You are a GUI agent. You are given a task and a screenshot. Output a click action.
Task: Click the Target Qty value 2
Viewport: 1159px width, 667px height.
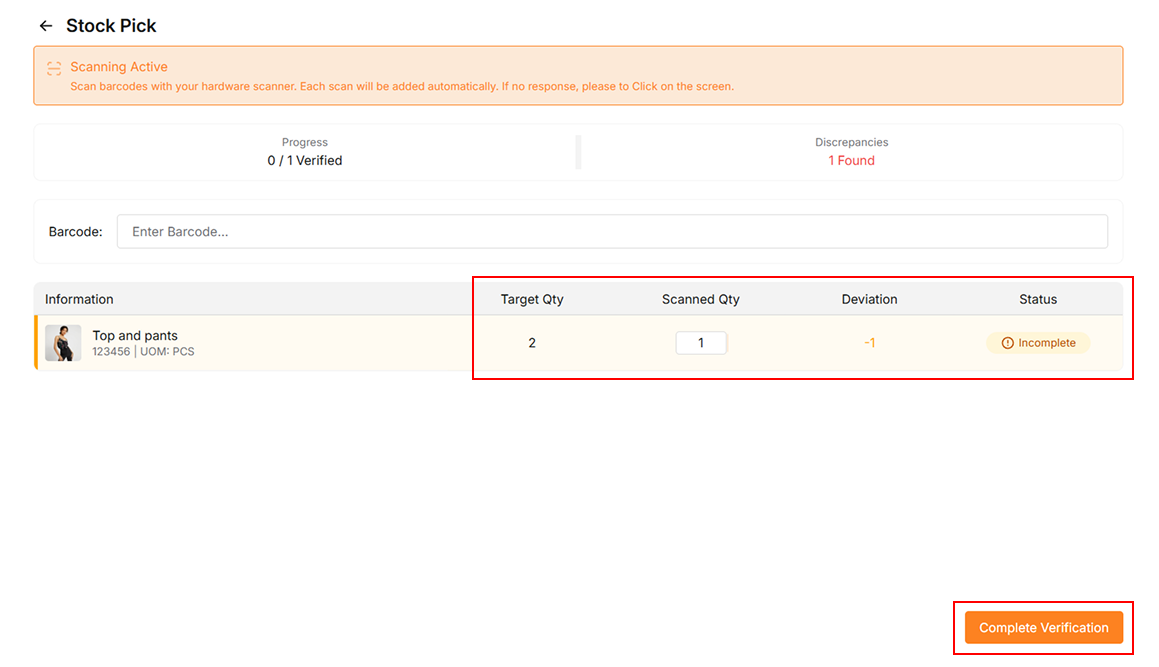coord(532,343)
